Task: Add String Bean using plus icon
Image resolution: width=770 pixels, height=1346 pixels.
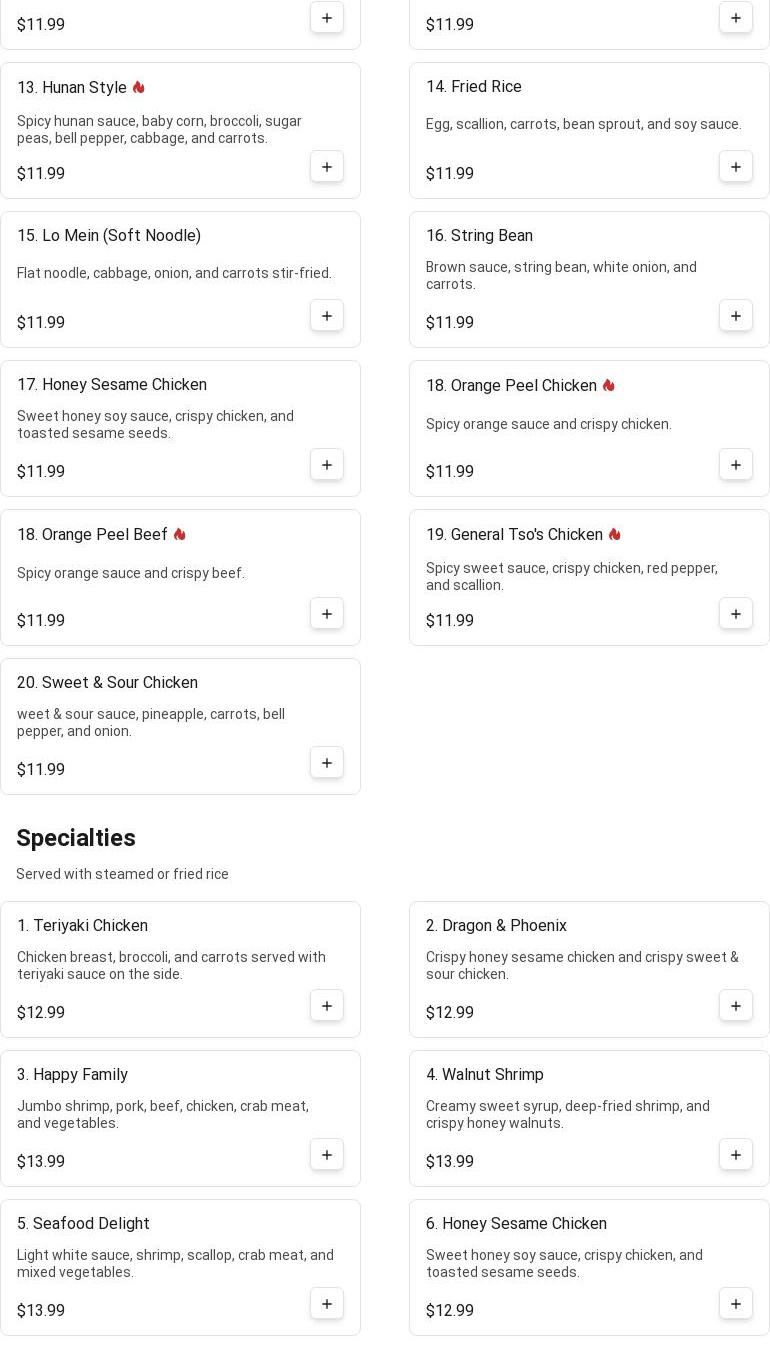Action: click(736, 316)
